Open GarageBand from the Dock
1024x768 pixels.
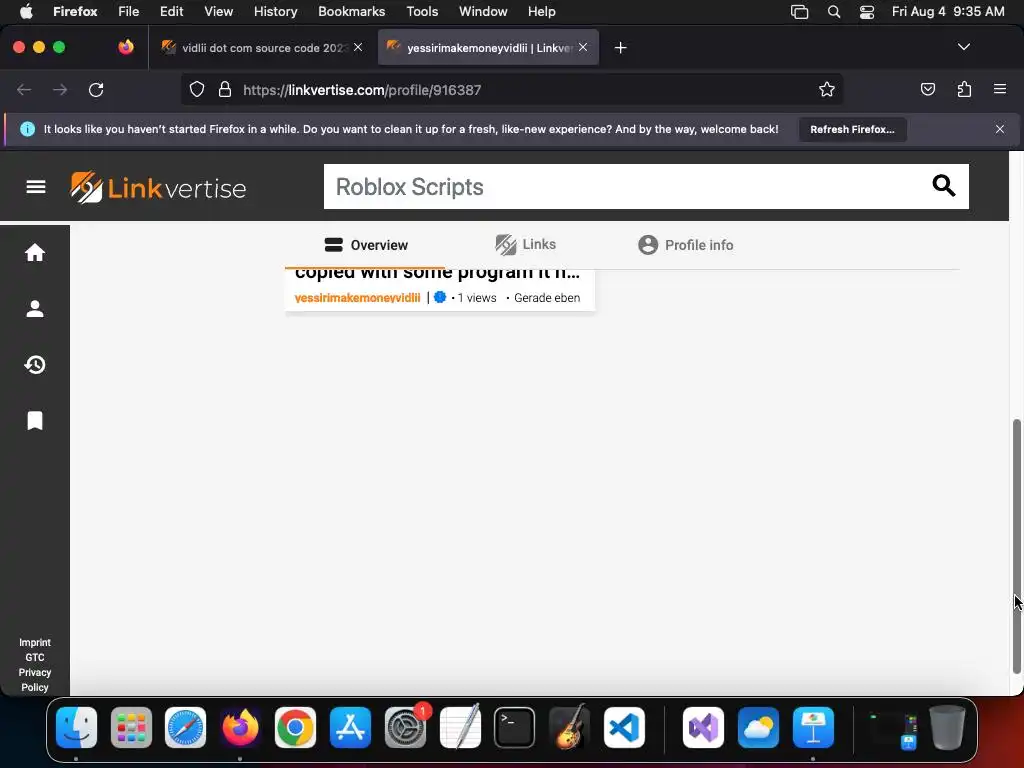(569, 727)
